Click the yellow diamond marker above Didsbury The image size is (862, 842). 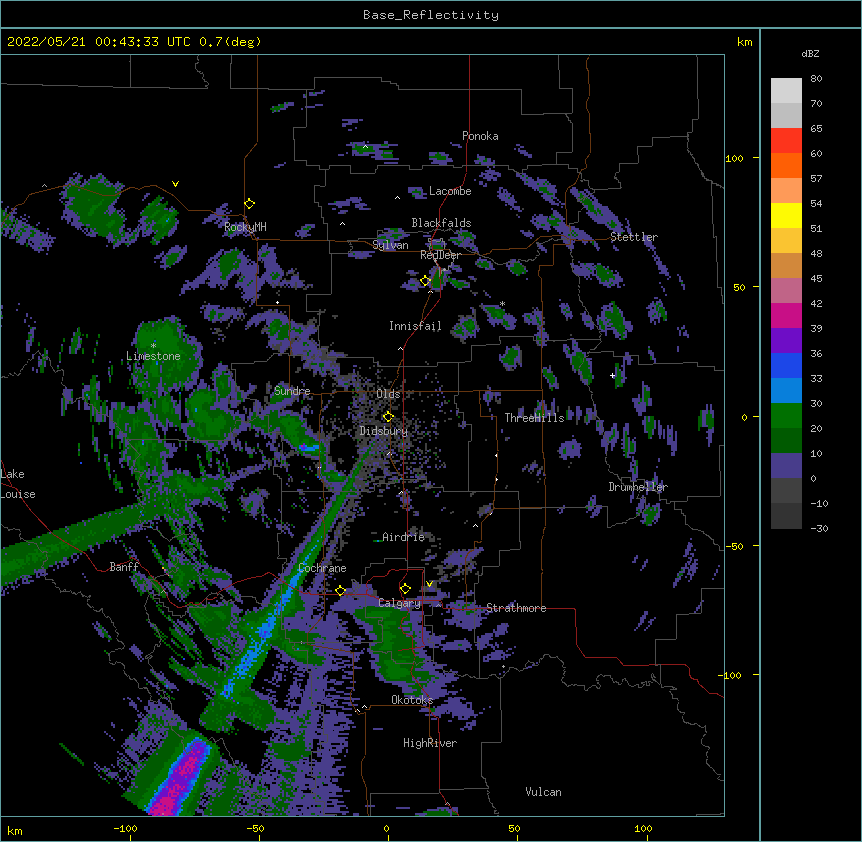click(388, 416)
